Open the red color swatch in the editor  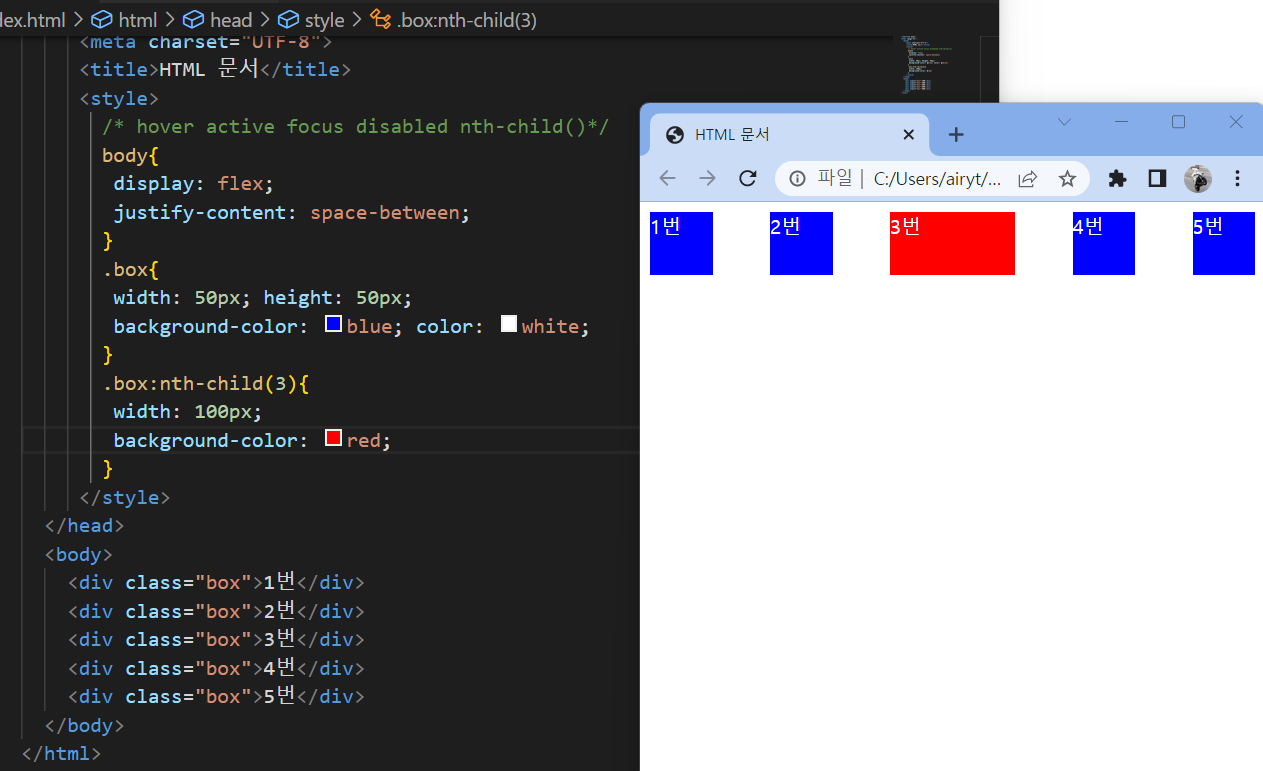click(334, 438)
